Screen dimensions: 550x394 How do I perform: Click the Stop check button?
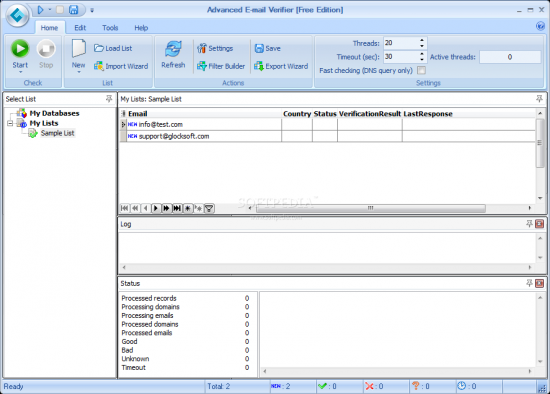point(46,53)
